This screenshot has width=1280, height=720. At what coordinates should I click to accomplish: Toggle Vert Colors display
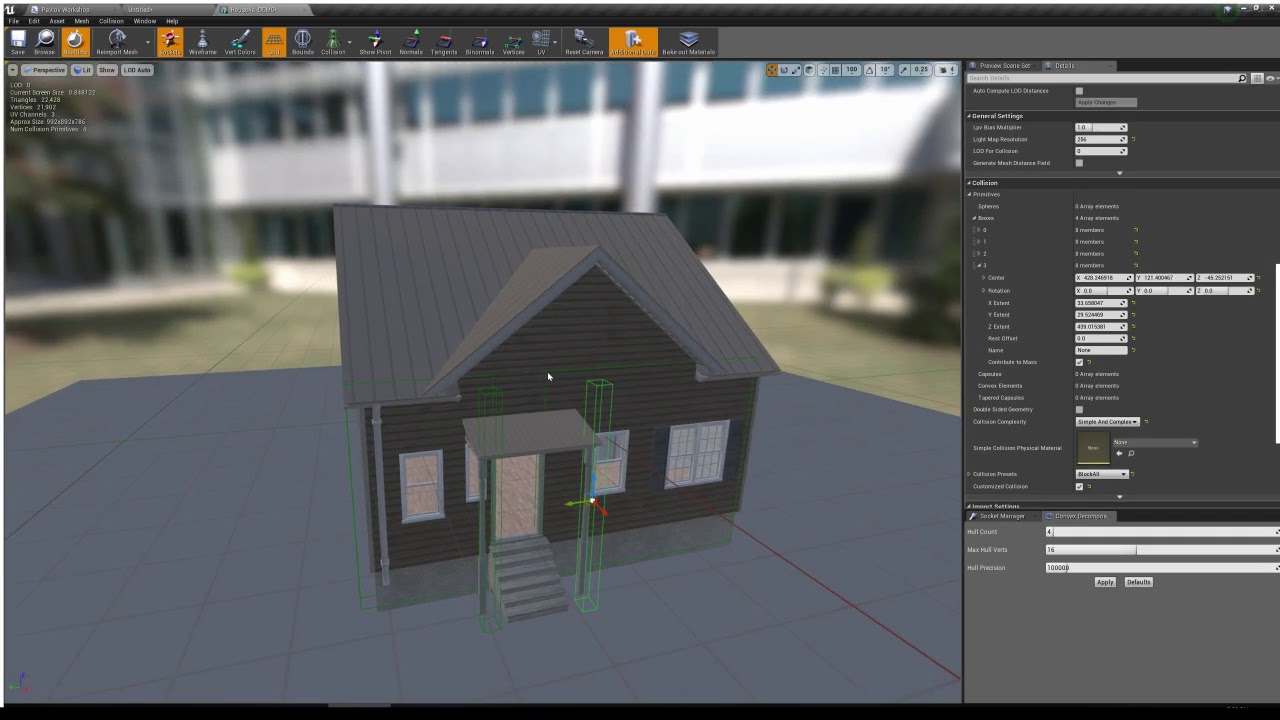click(x=240, y=42)
